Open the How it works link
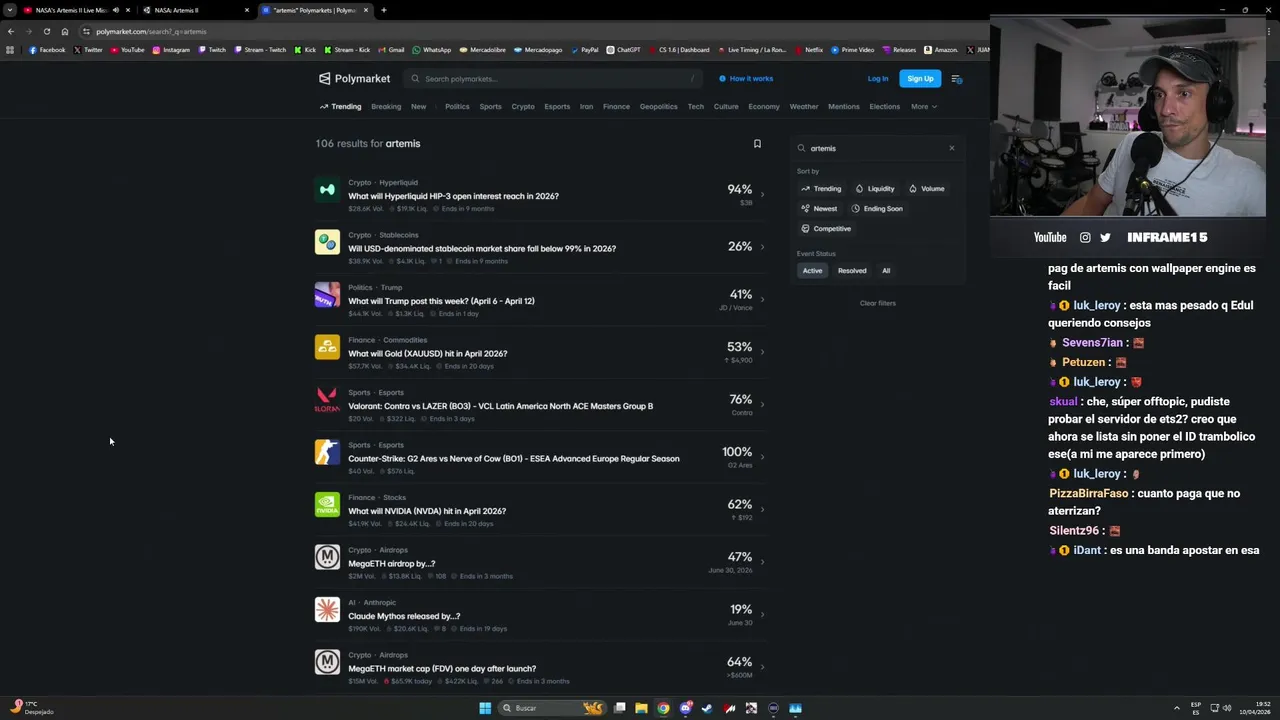Viewport: 1280px width, 720px height. [x=746, y=78]
